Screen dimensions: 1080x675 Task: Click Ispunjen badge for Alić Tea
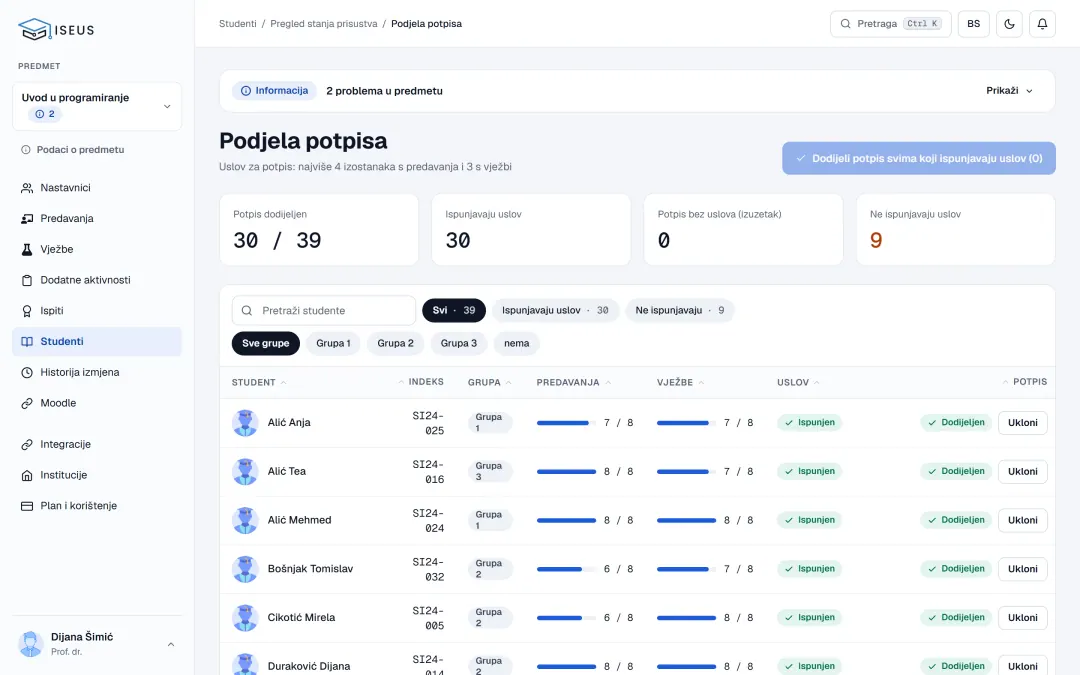tap(809, 472)
